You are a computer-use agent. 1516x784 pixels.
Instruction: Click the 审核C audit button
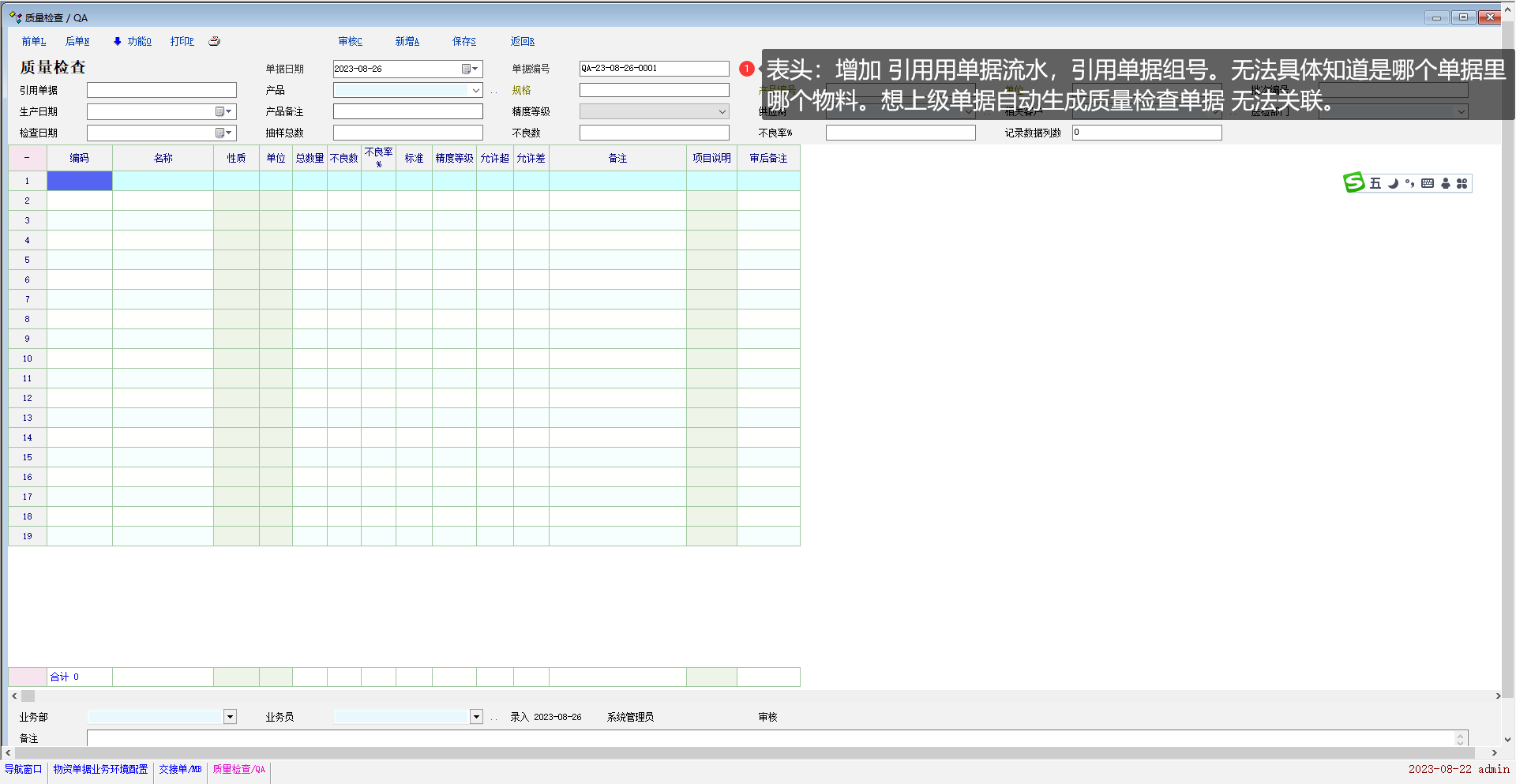[x=350, y=41]
